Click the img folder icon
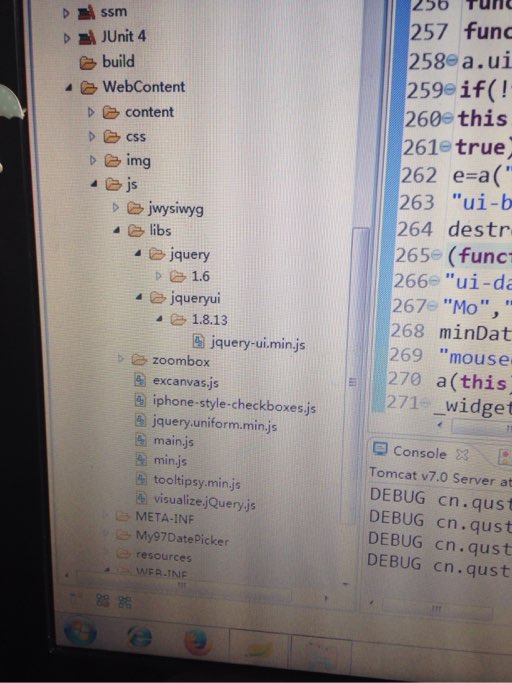Viewport: 512px width, 683px height. pyautogui.click(x=112, y=161)
